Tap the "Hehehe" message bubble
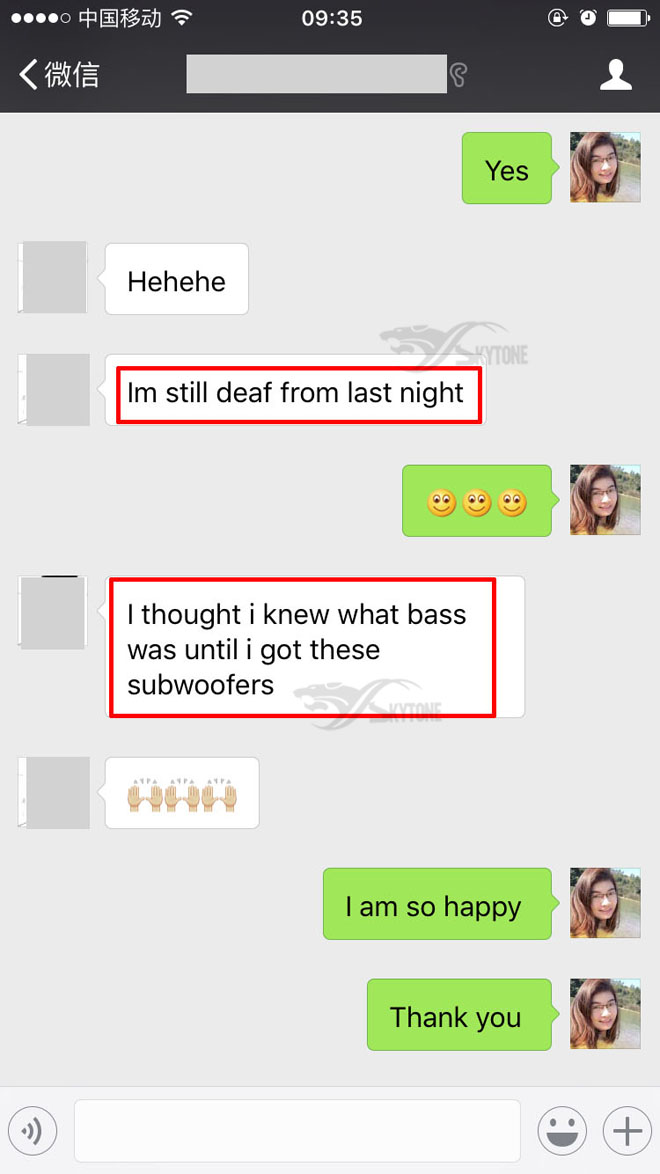This screenshot has height=1174, width=660. [176, 279]
